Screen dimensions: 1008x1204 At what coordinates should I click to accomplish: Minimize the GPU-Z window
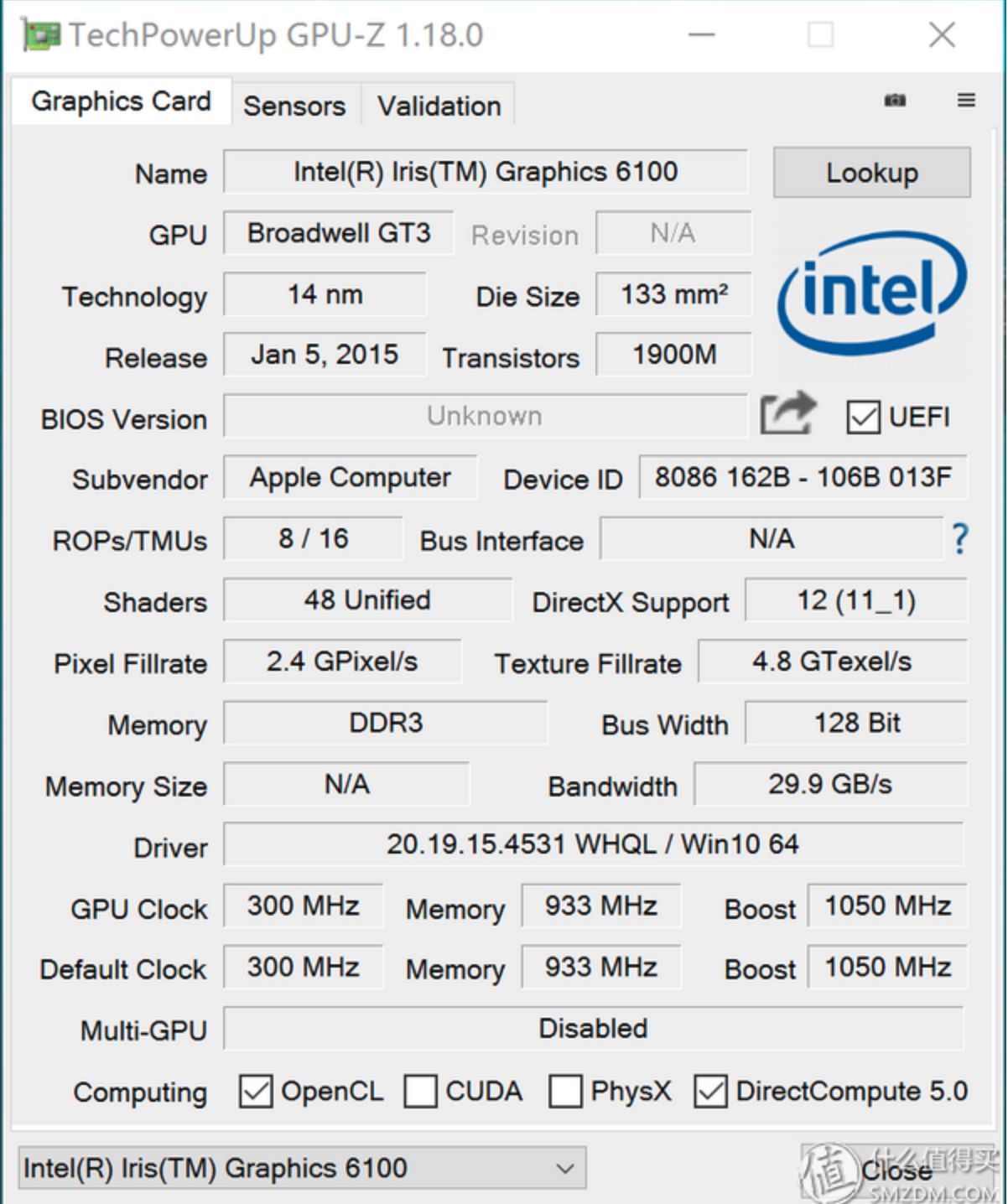coord(702,35)
